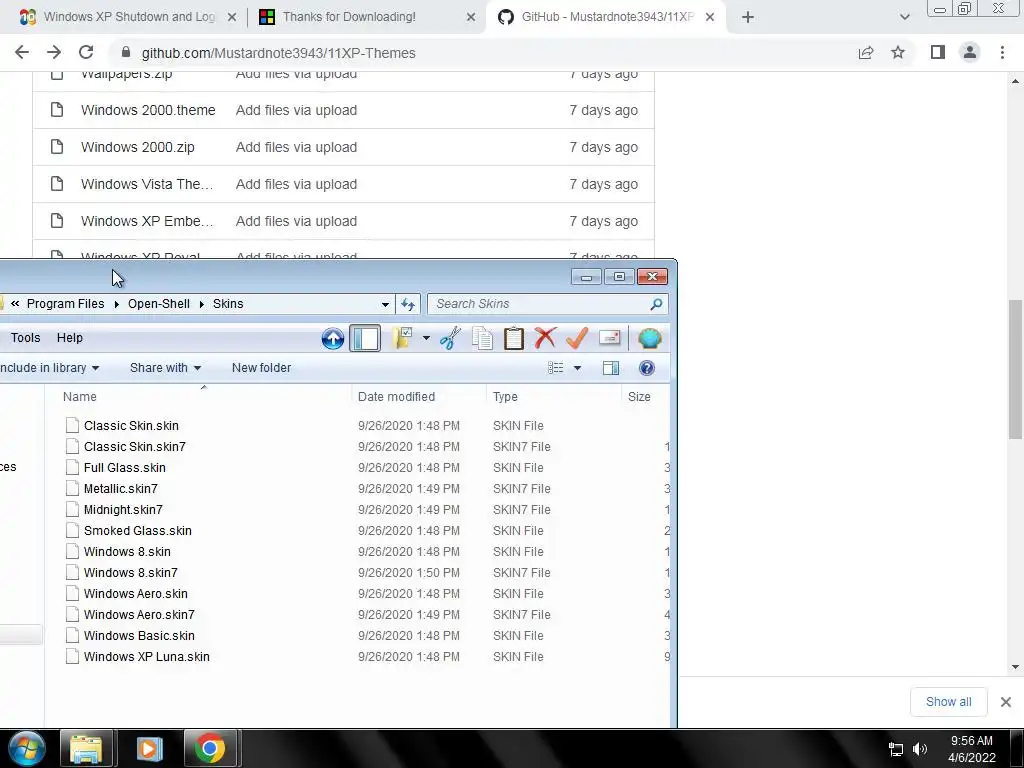Click the network tray icon
This screenshot has width=1024, height=768.
point(895,749)
